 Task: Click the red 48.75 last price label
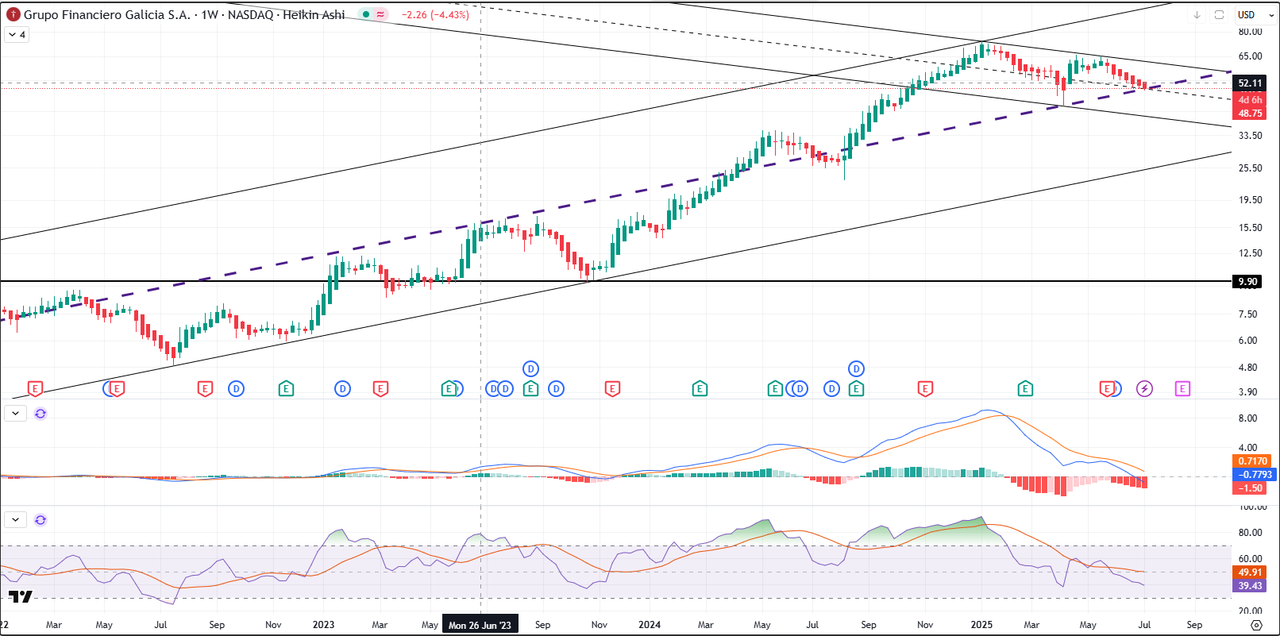(x=1251, y=114)
